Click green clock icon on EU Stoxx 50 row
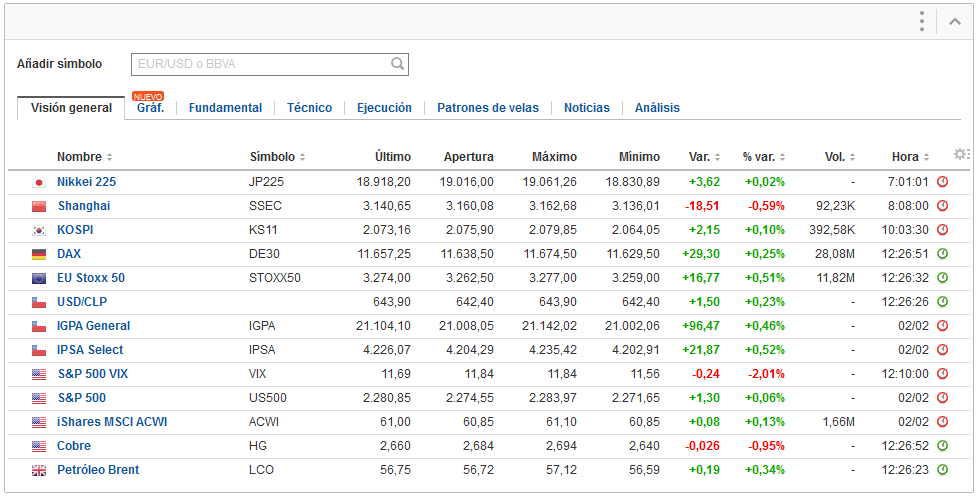Image resolution: width=978 pixels, height=499 pixels. pos(942,278)
